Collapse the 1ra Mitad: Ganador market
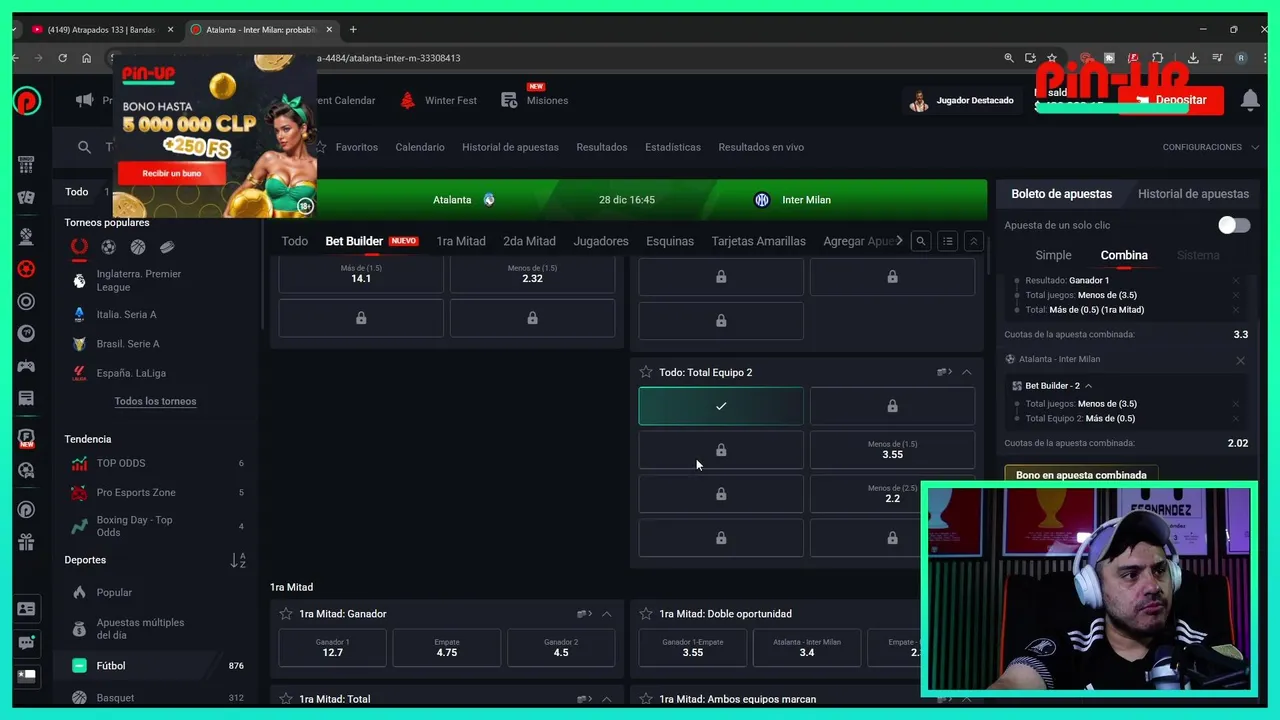The width and height of the screenshot is (1280, 720). click(x=607, y=614)
